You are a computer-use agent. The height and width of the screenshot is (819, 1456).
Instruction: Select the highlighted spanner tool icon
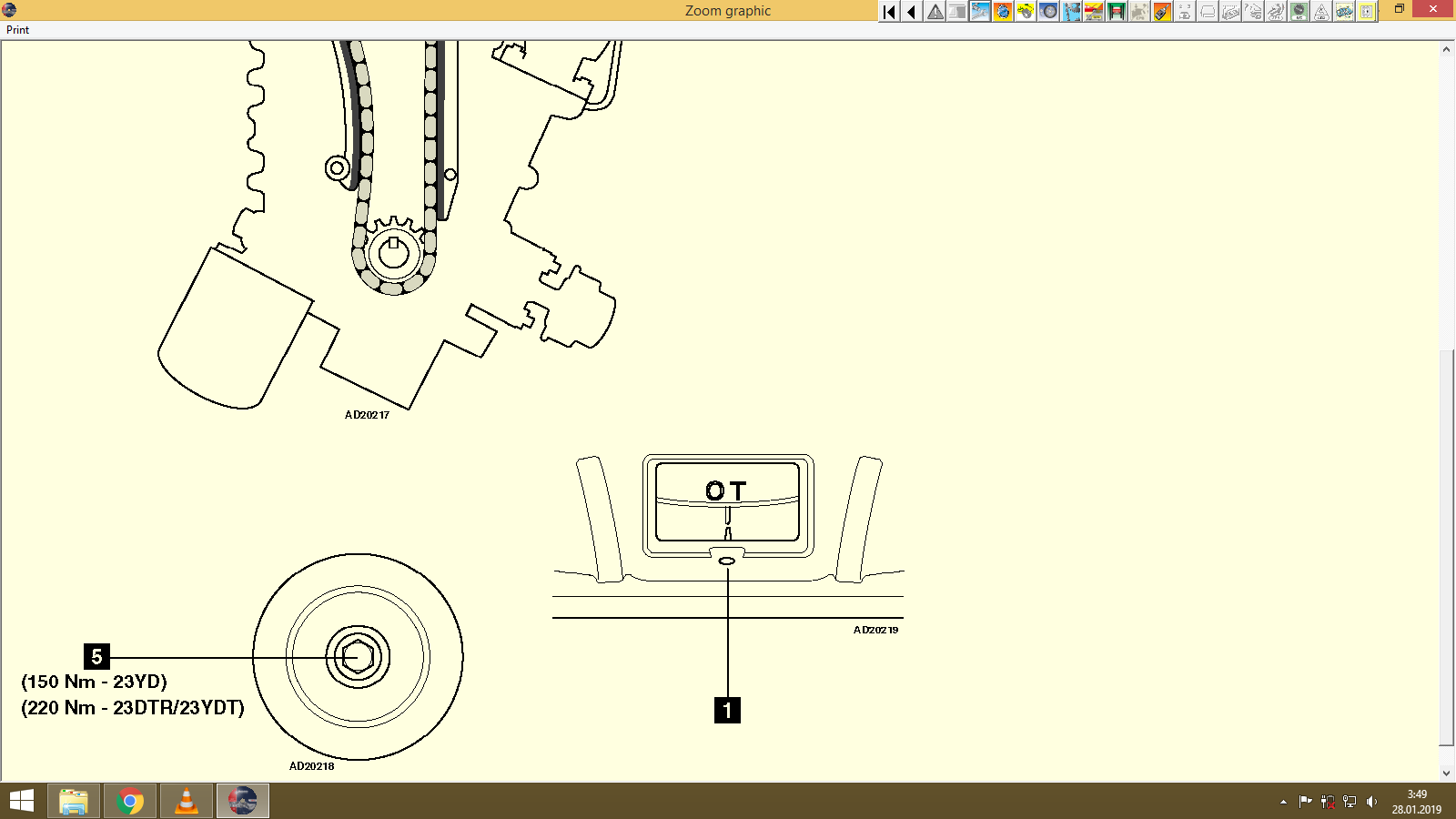point(979,12)
